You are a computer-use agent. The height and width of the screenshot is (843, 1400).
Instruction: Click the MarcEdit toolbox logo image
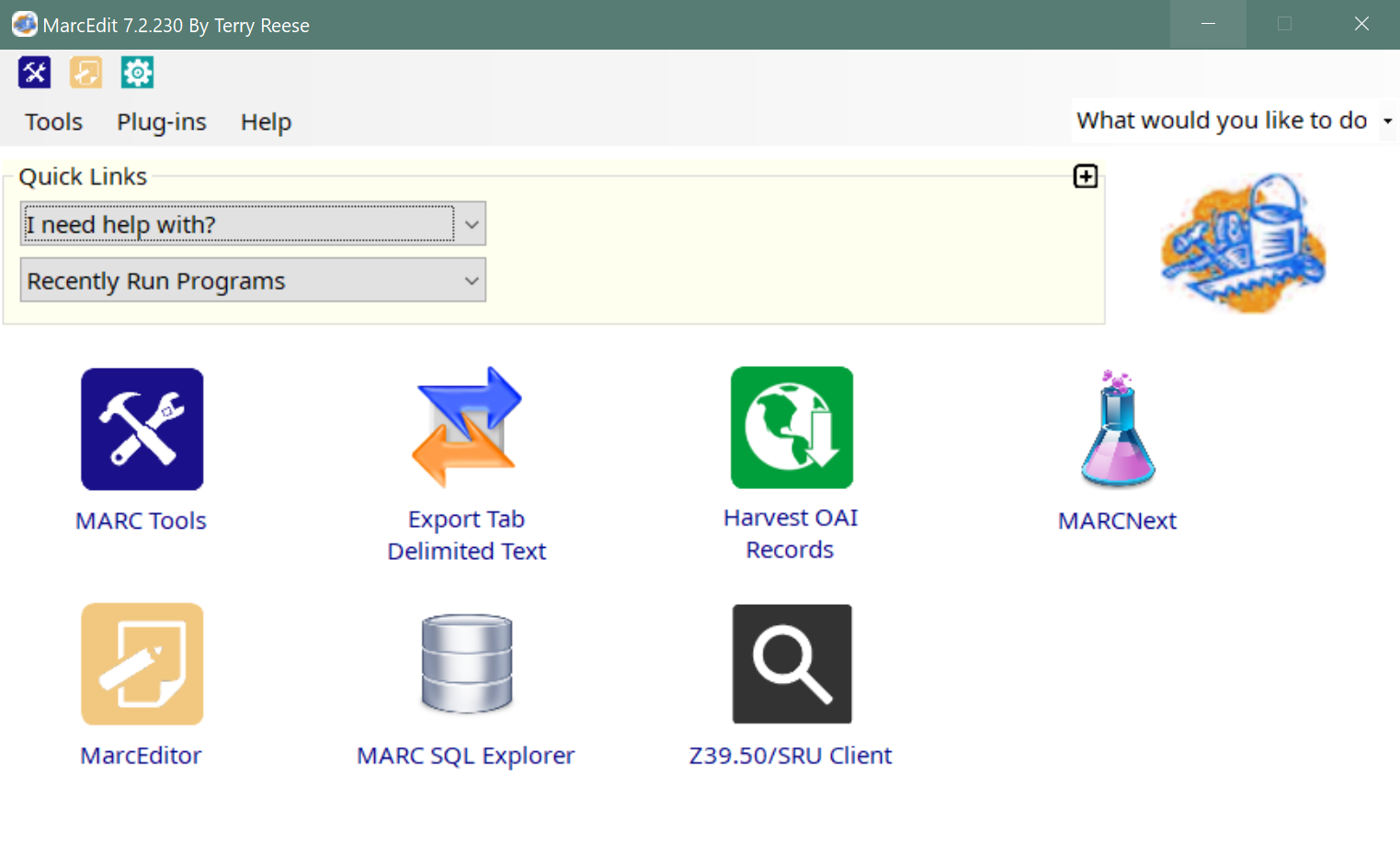[1243, 244]
